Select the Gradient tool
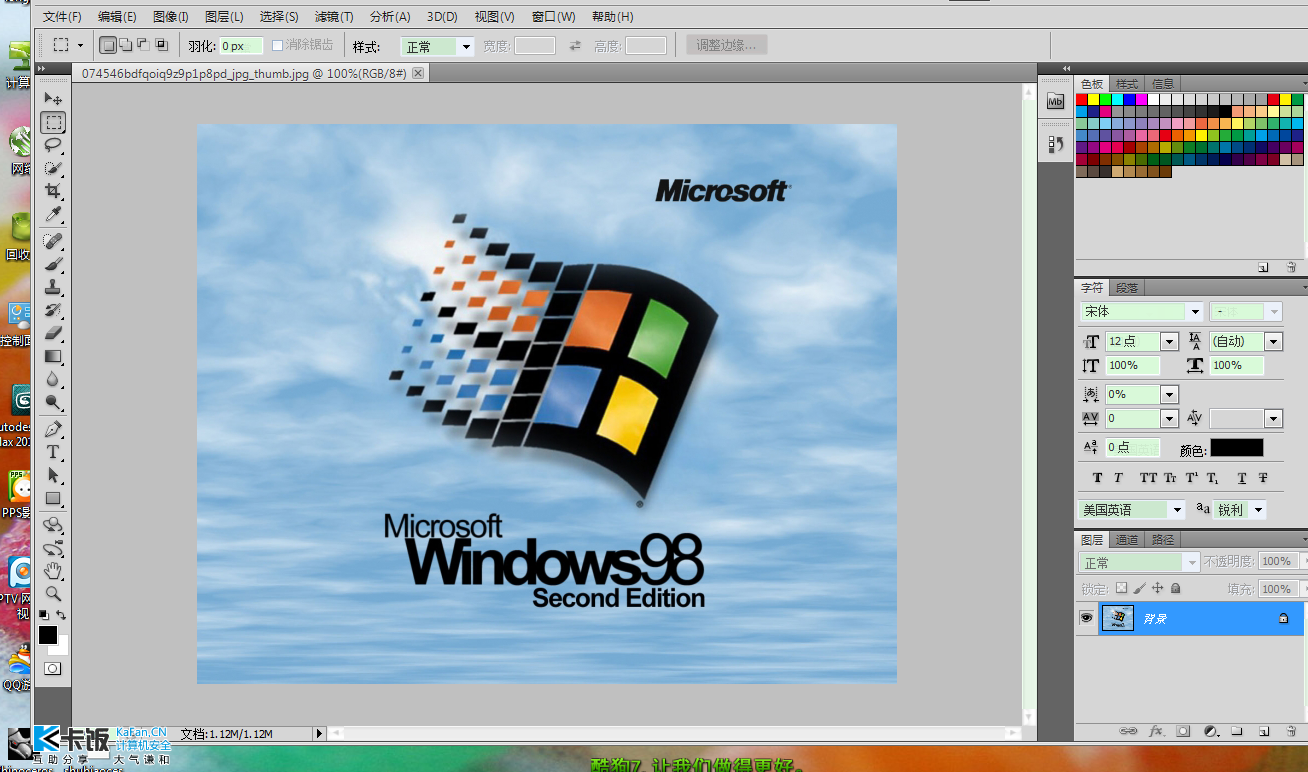 click(53, 356)
